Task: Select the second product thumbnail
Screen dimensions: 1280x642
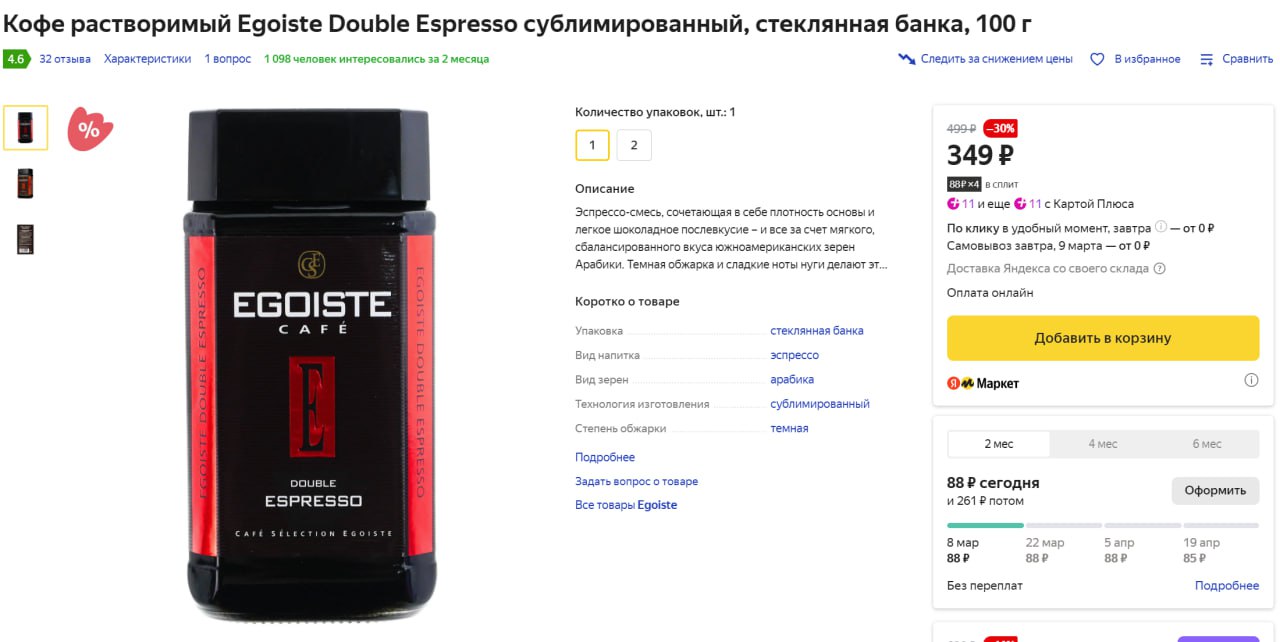Action: tap(25, 183)
